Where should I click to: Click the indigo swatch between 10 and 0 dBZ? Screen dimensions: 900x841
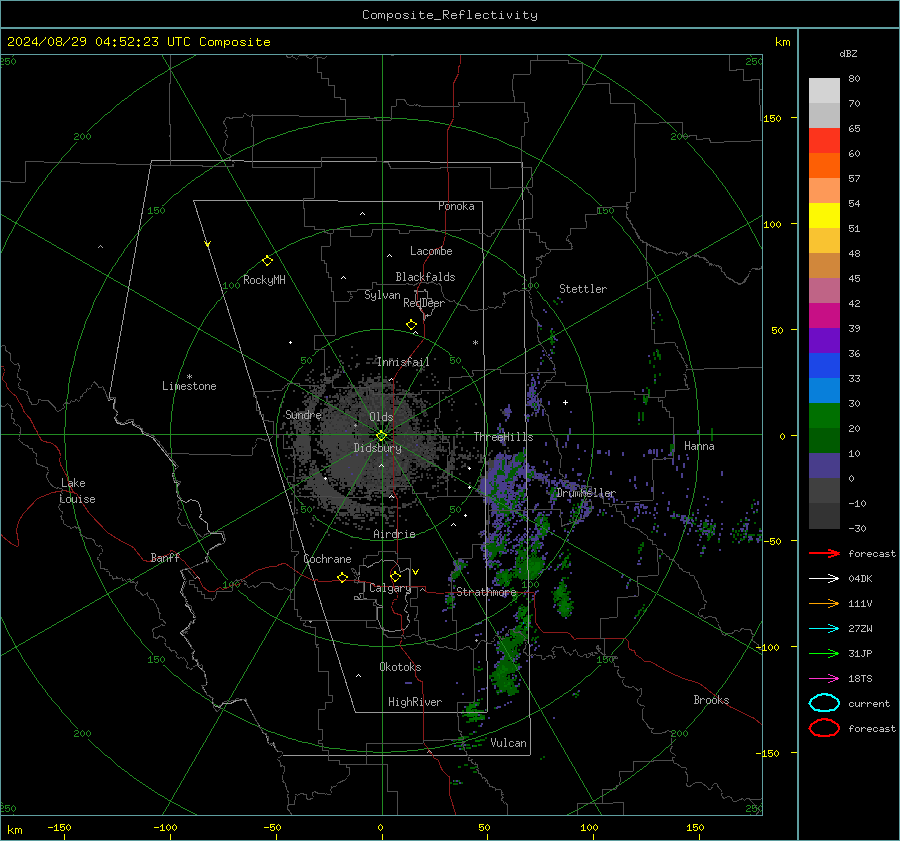coord(824,466)
